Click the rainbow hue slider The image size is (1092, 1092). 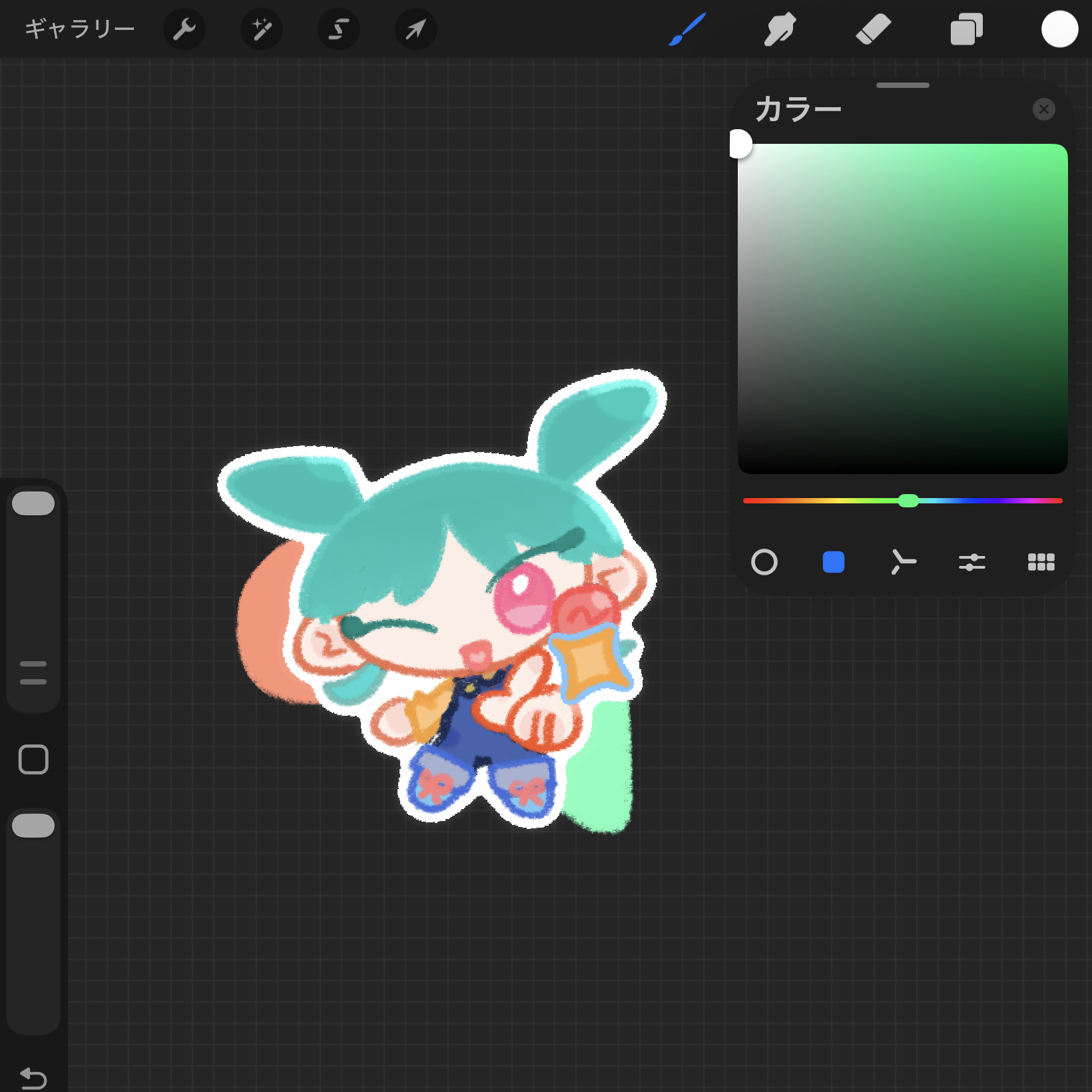(902, 501)
